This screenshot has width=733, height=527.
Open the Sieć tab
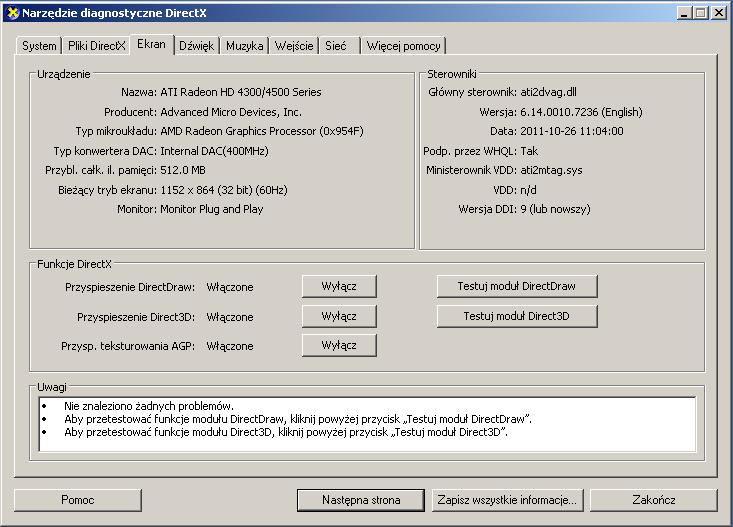click(339, 46)
